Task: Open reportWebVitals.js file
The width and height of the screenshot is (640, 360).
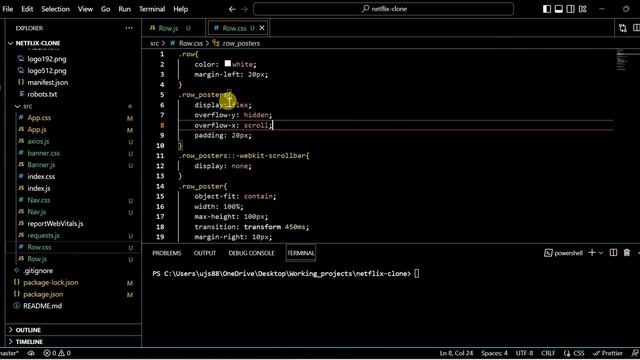Action: pyautogui.click(x=55, y=224)
